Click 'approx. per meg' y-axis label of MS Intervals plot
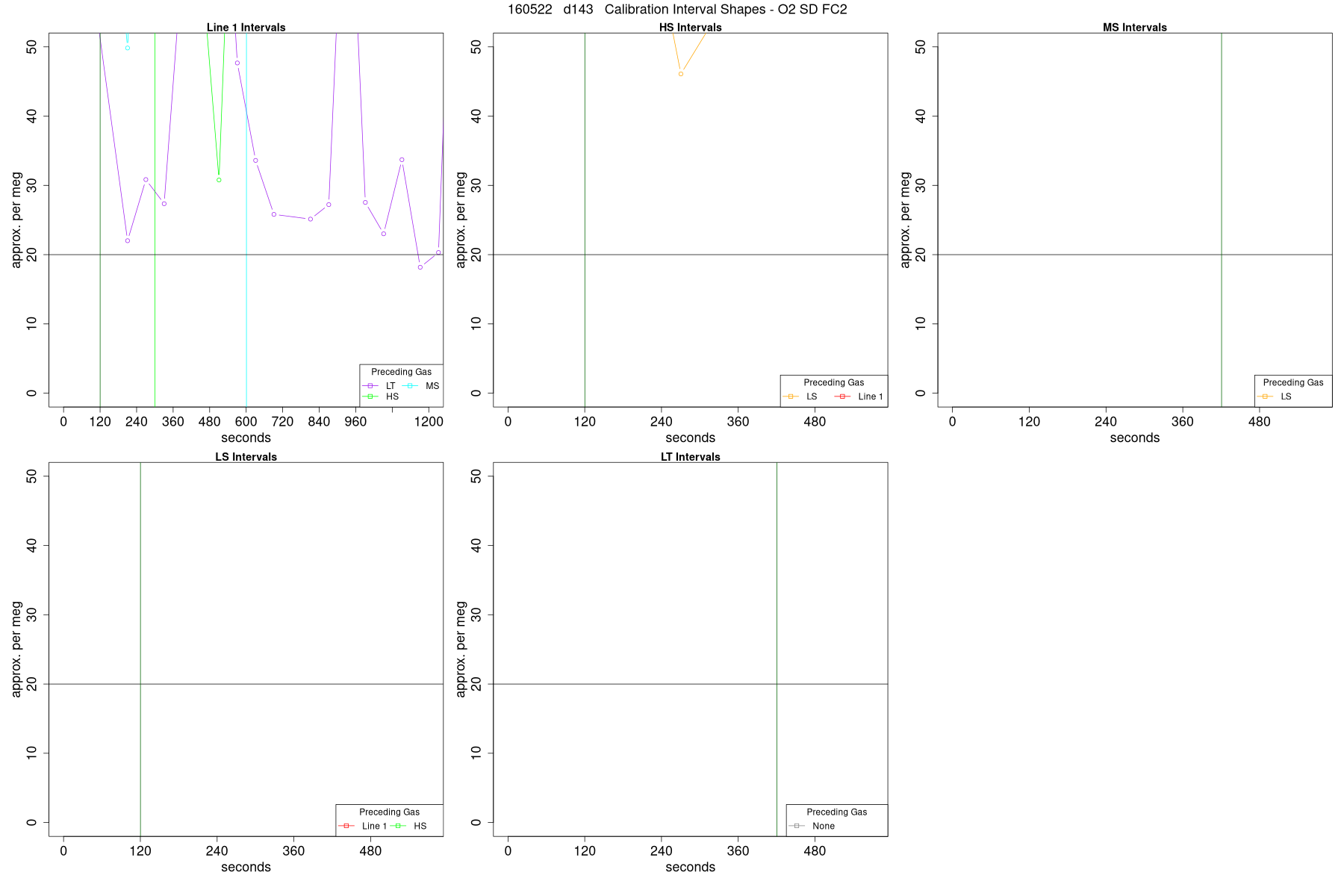This screenshot has width=1344, height=896. tap(905, 220)
